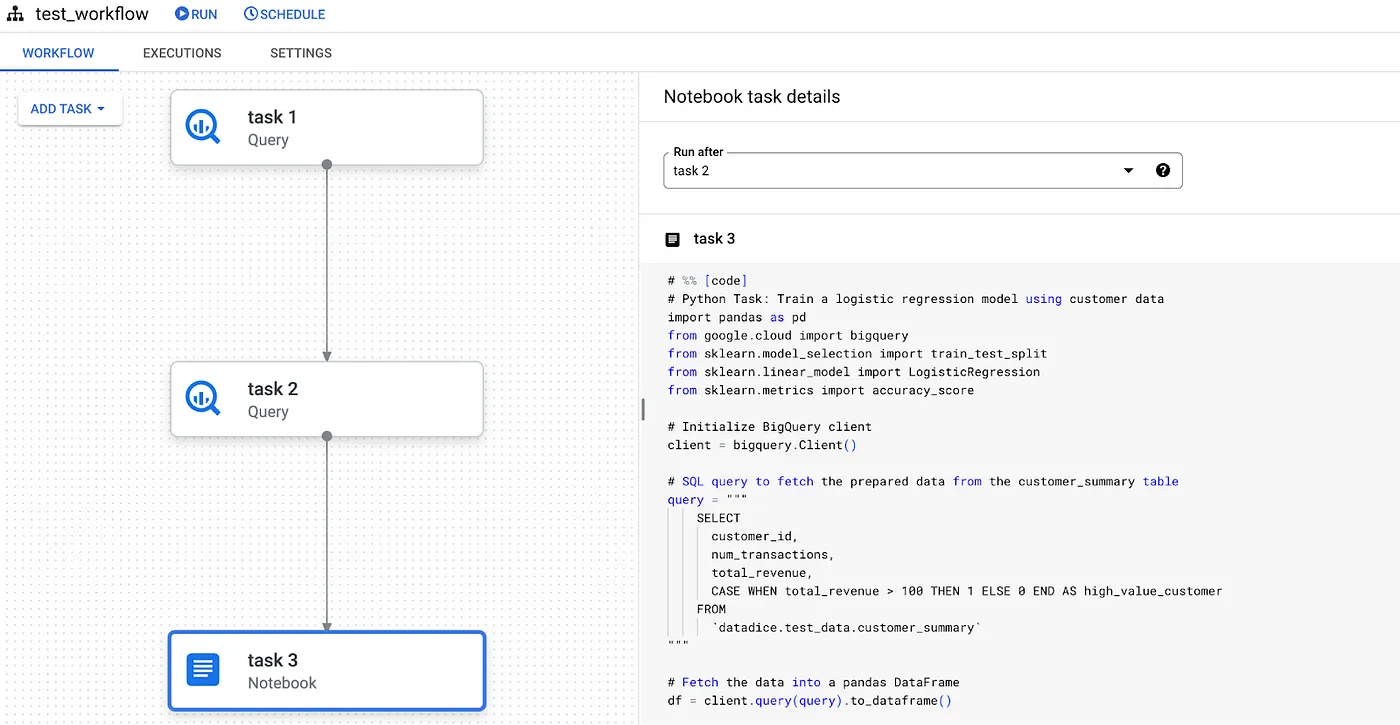Click the task 3 name in the details panel
The height and width of the screenshot is (725, 1400).
(x=714, y=239)
